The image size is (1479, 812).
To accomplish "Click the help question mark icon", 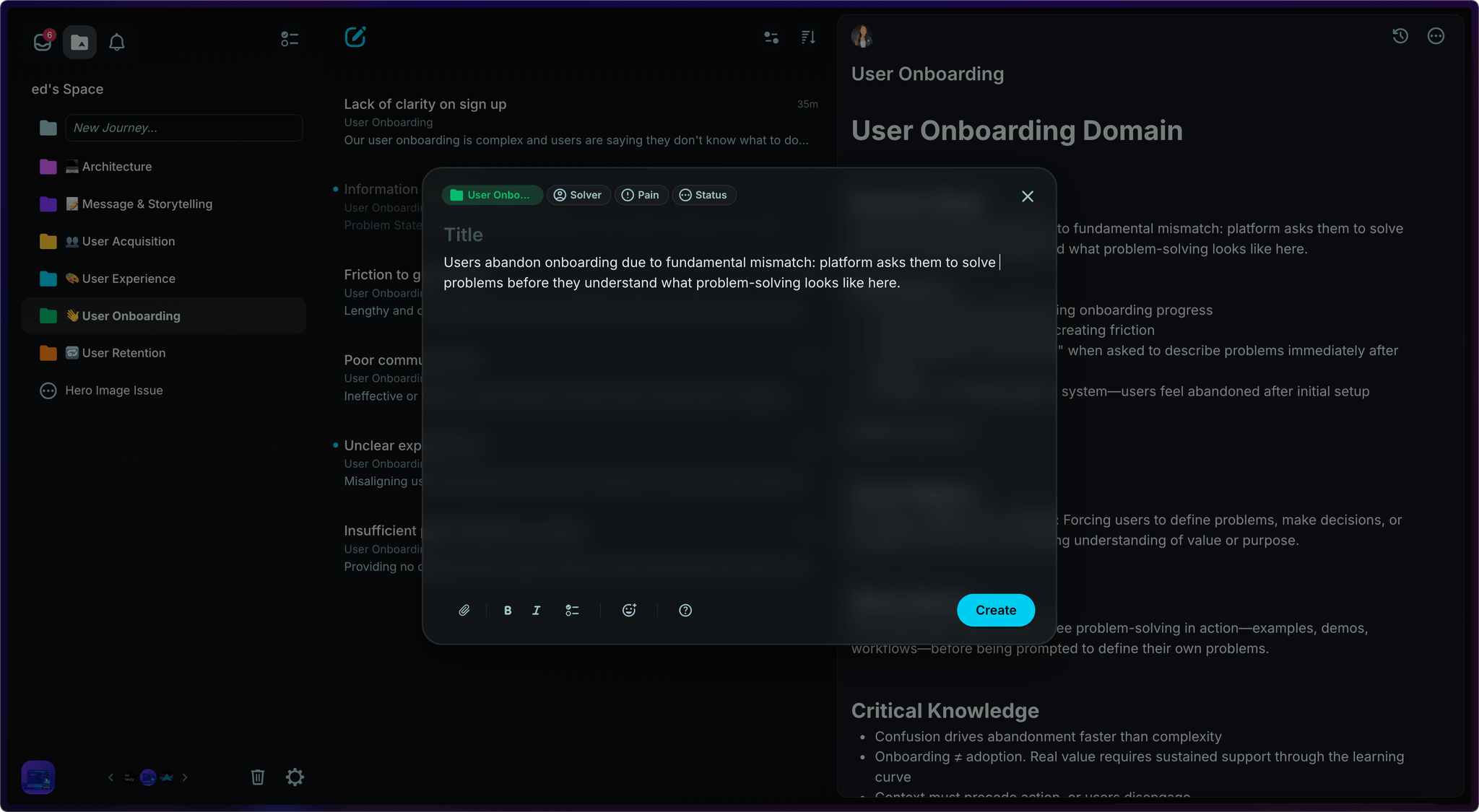I will 685,611.
